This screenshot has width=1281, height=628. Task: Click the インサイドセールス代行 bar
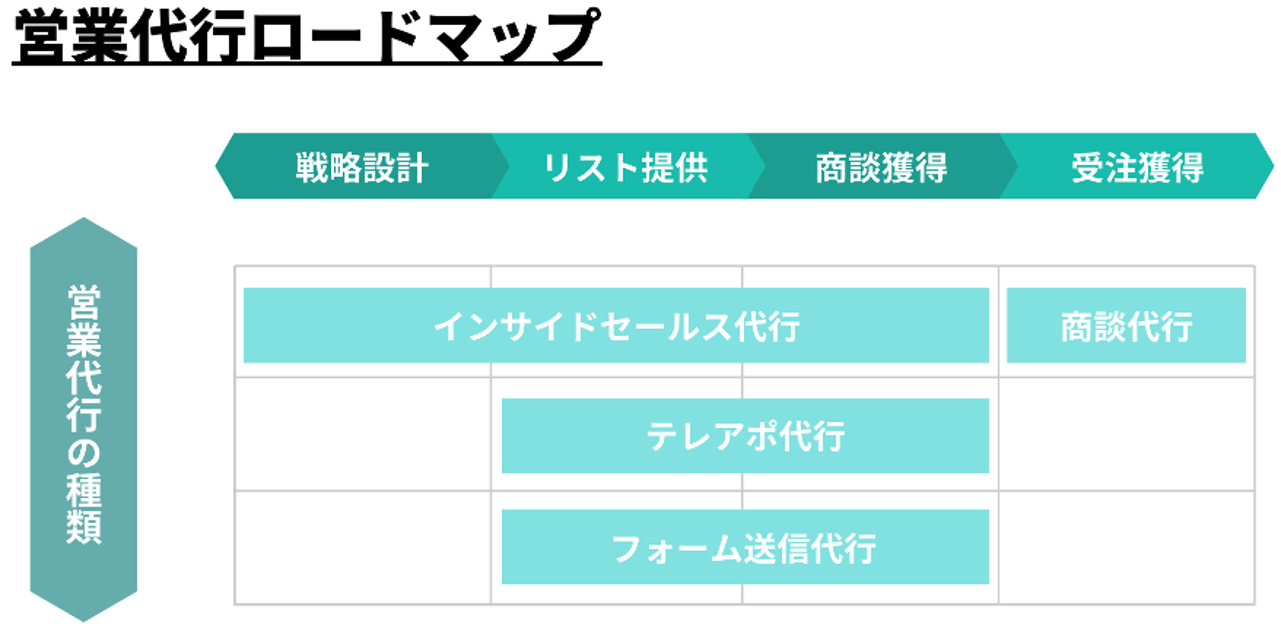[x=616, y=325]
